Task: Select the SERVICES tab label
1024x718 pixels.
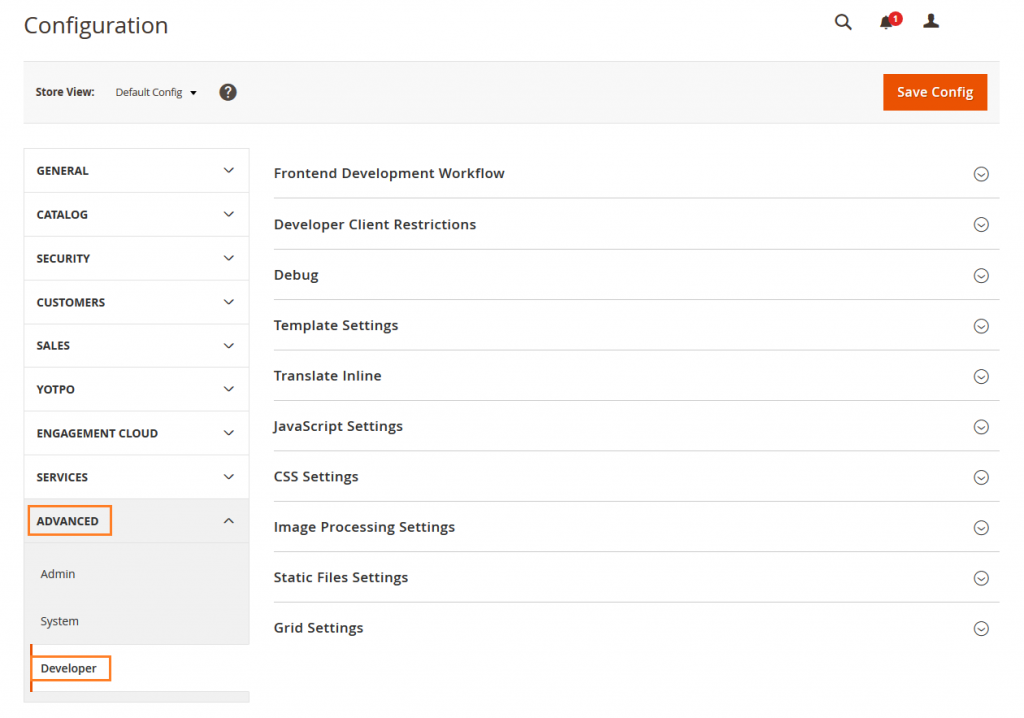Action: pyautogui.click(x=62, y=478)
